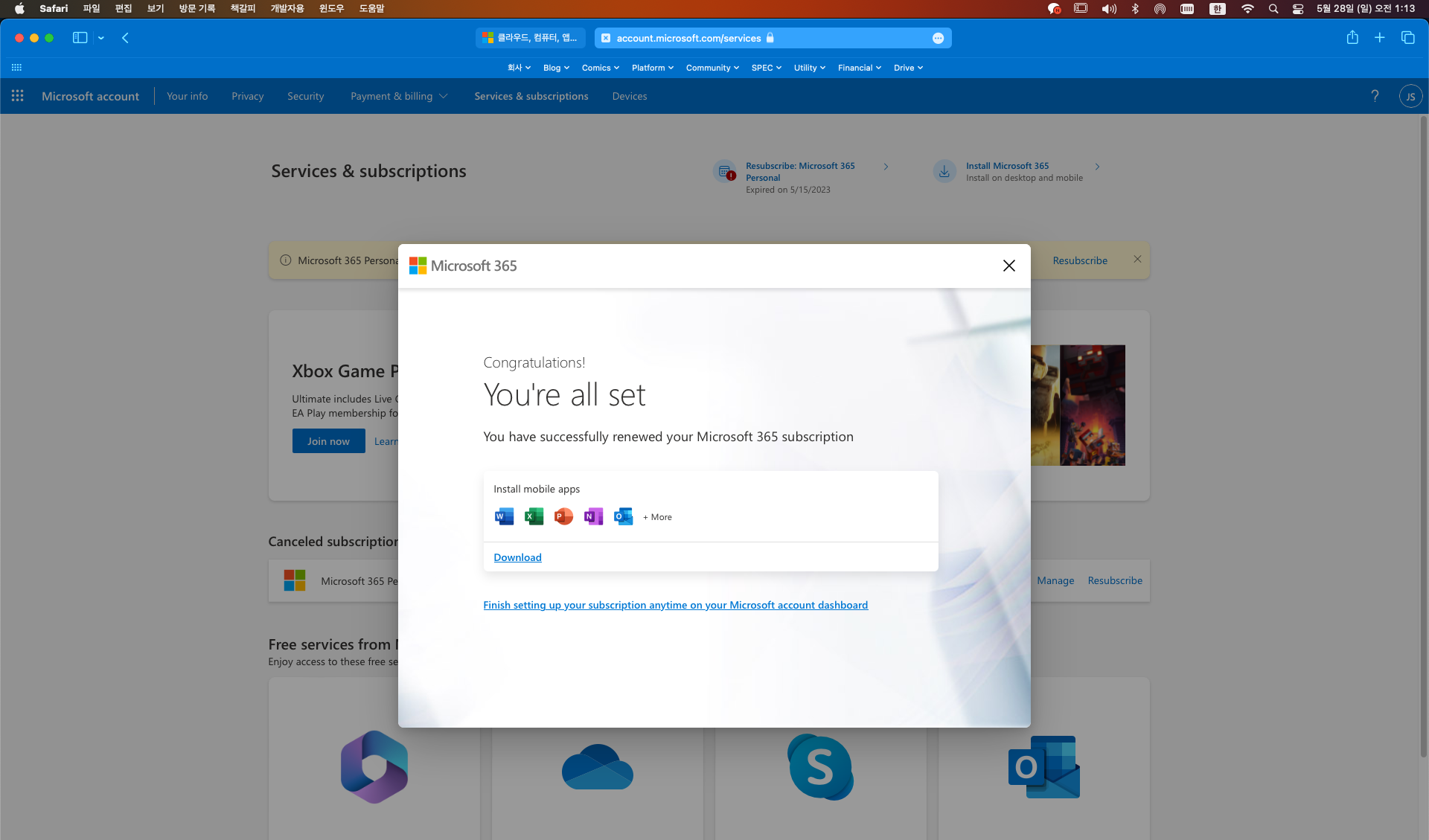Open Services & subscriptions tab
Screen dimensions: 1429x840
531,96
